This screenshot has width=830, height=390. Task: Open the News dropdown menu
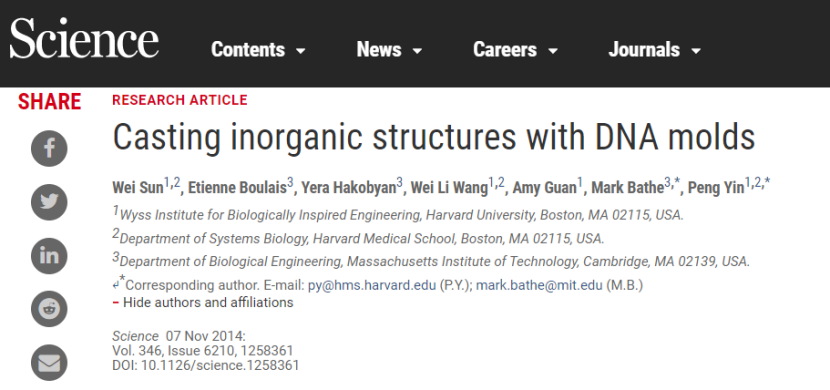pyautogui.click(x=389, y=50)
